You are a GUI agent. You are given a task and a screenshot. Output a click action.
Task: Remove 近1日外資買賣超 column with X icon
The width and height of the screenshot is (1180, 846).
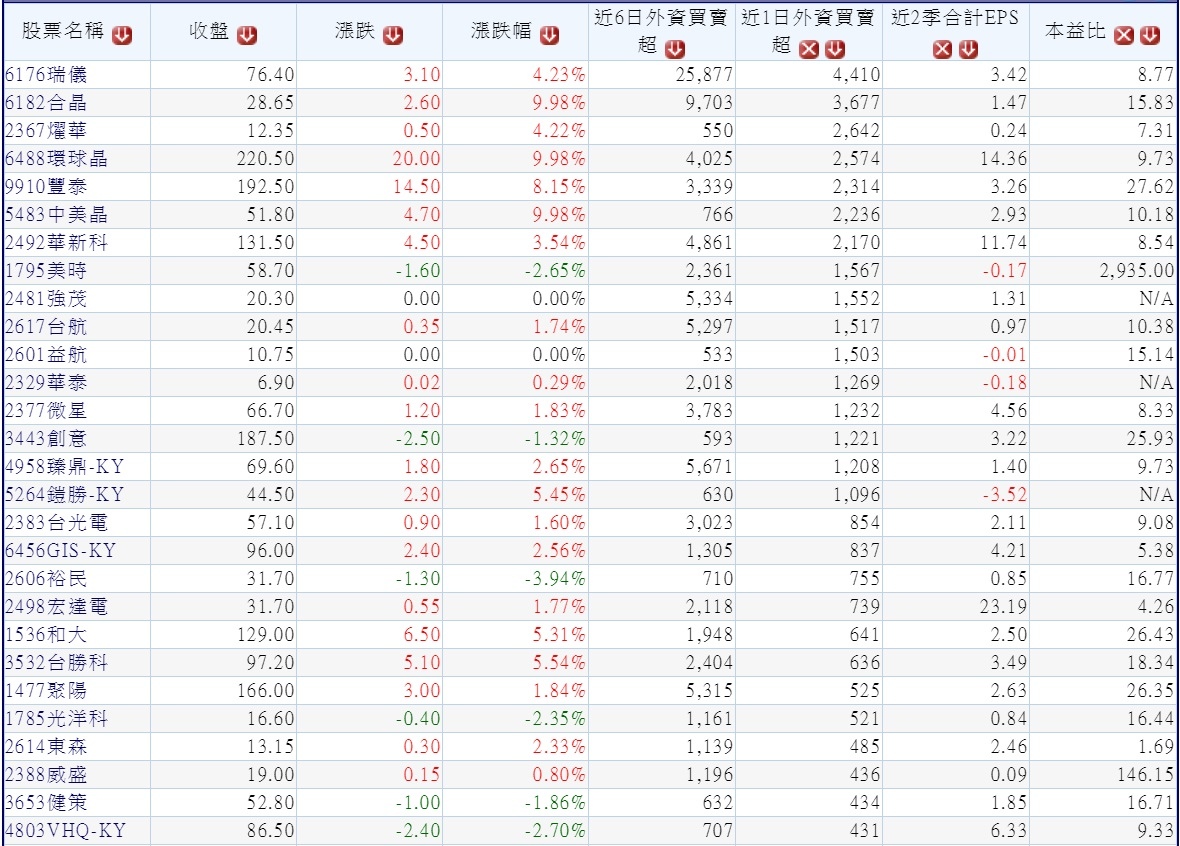pyautogui.click(x=809, y=49)
